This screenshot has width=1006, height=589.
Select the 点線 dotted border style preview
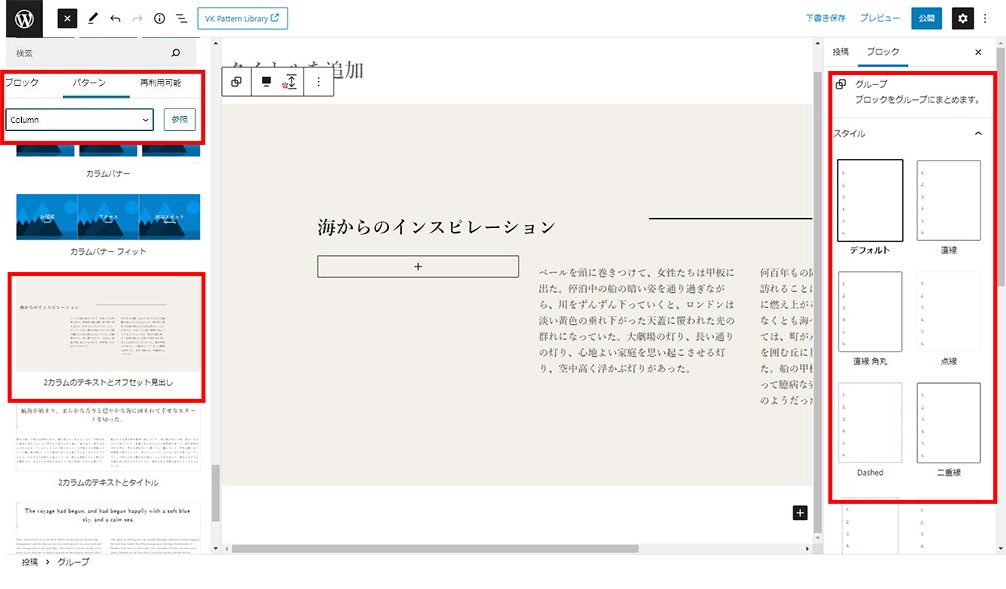click(x=948, y=312)
